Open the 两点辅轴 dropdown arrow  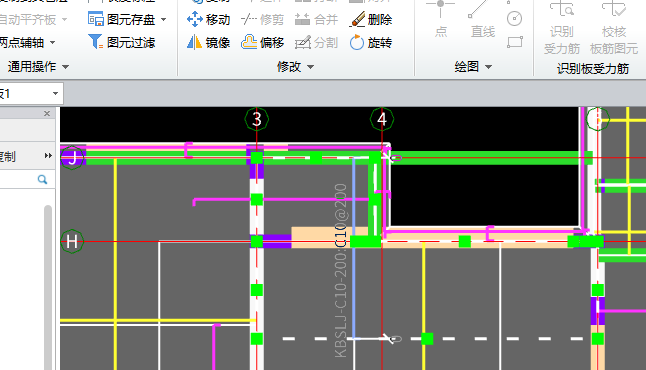(52, 42)
